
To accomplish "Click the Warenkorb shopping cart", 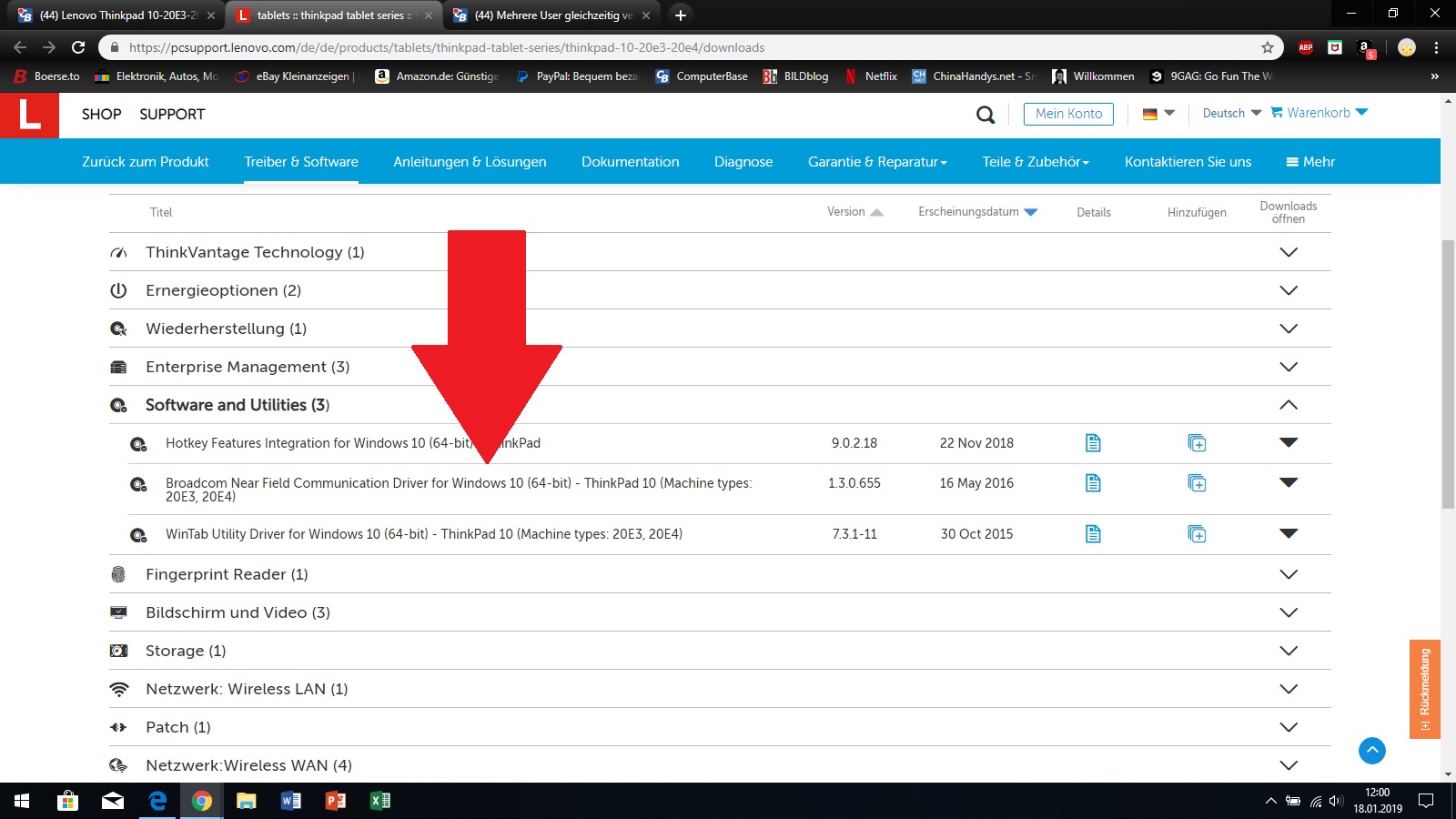I will point(1319,113).
